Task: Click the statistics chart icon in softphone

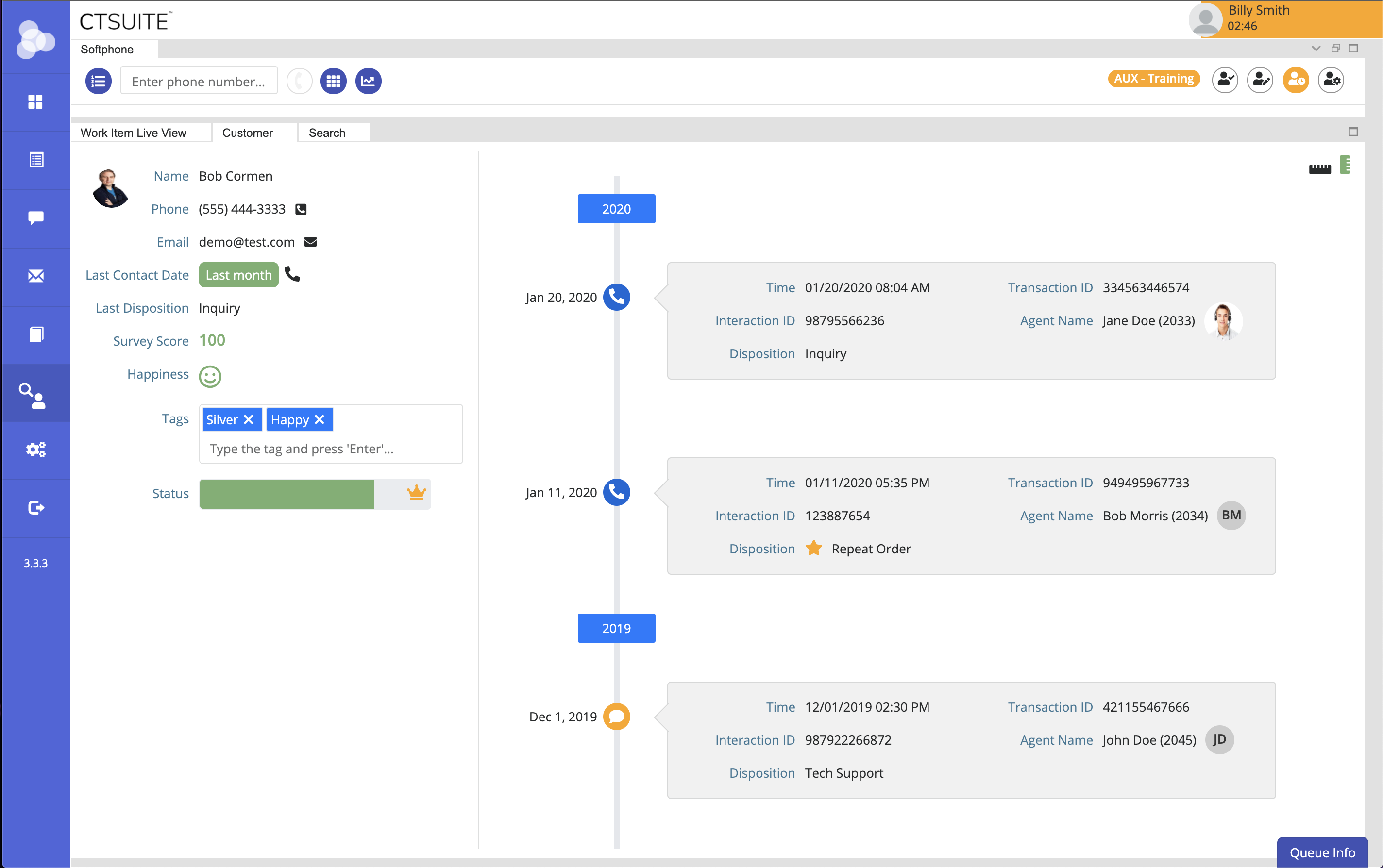Action: (x=368, y=81)
